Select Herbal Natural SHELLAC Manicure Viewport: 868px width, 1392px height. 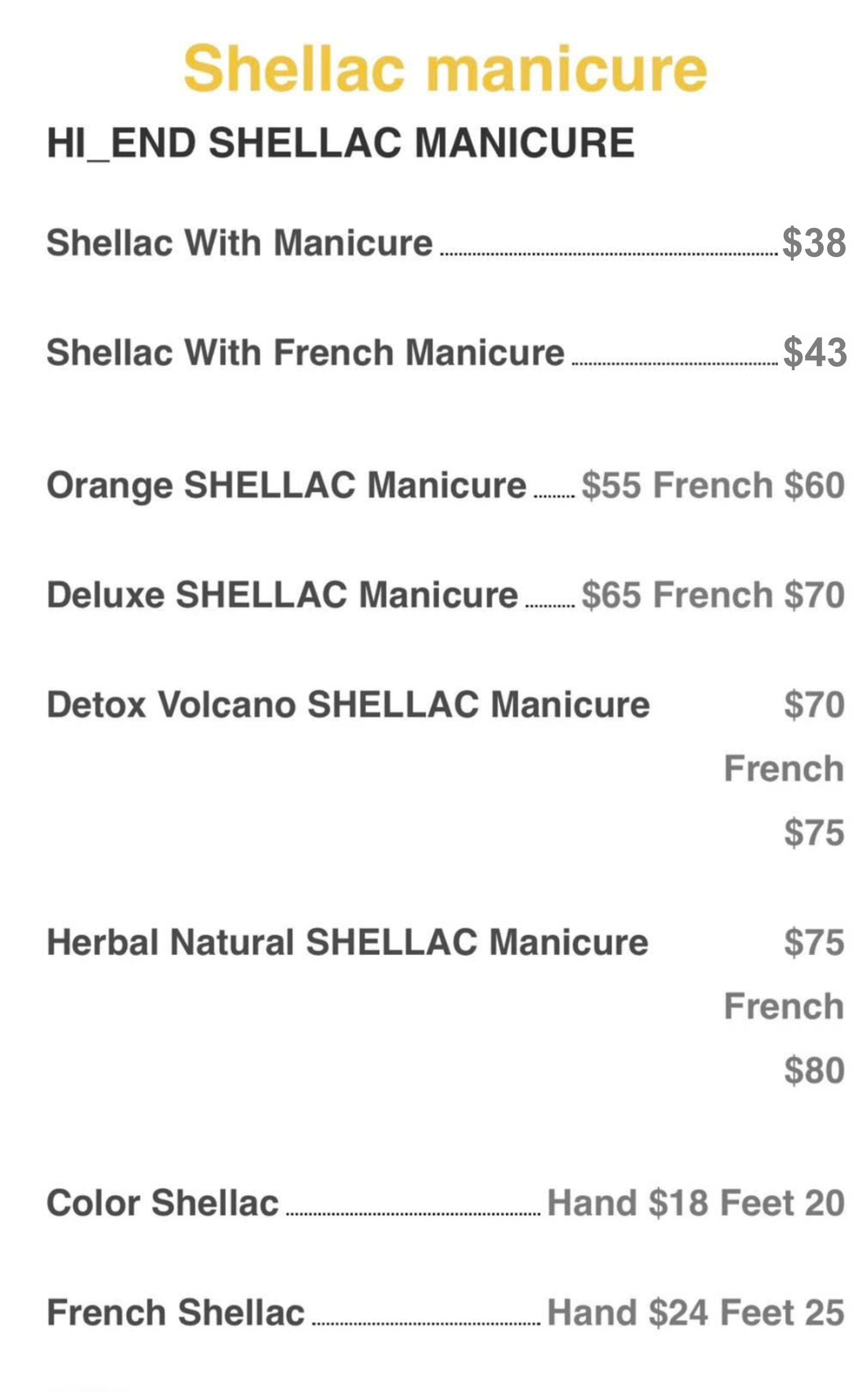(x=347, y=943)
